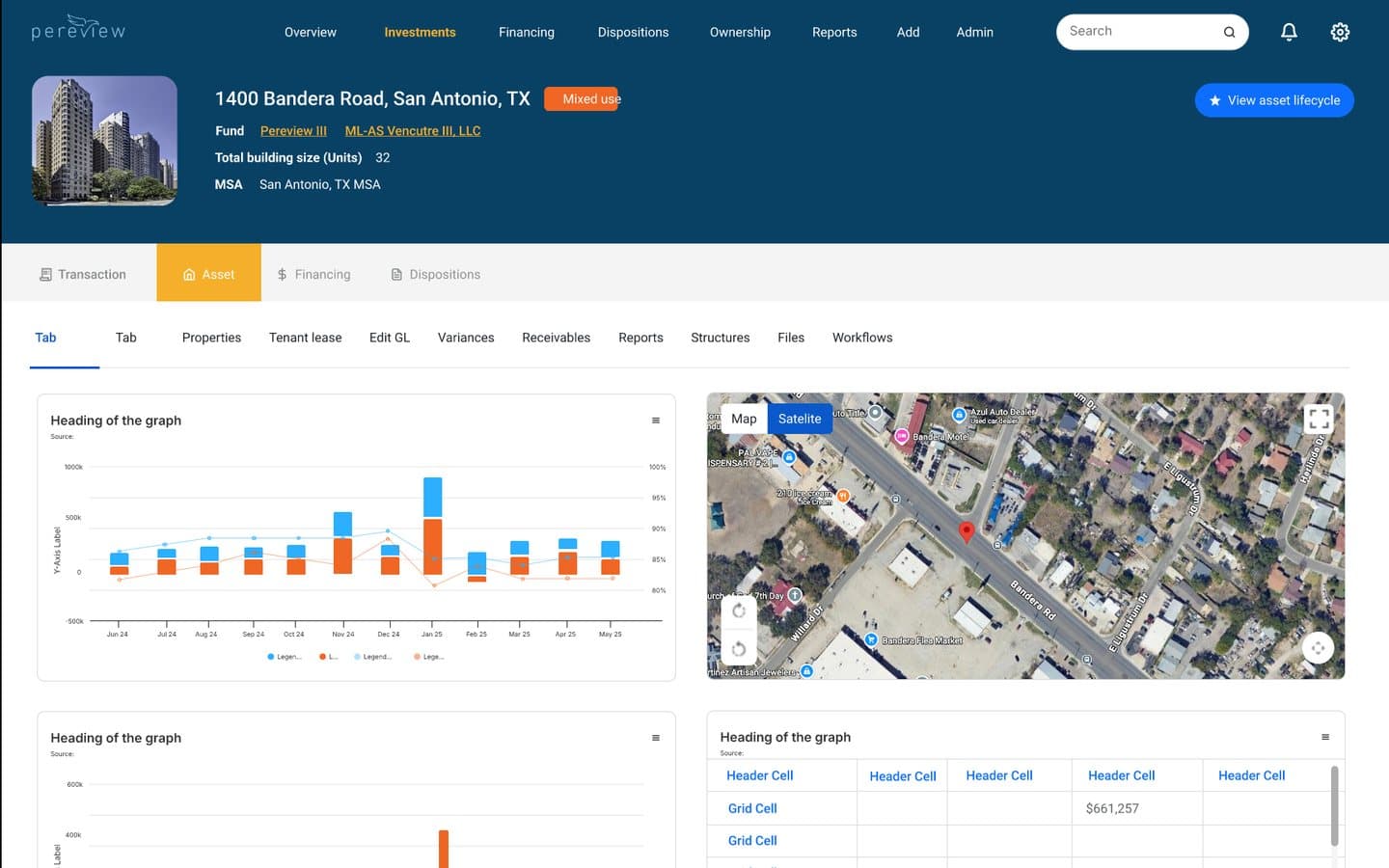Click the Bandera Flea Market map marker
Image resolution: width=1389 pixels, height=868 pixels.
[x=871, y=639]
